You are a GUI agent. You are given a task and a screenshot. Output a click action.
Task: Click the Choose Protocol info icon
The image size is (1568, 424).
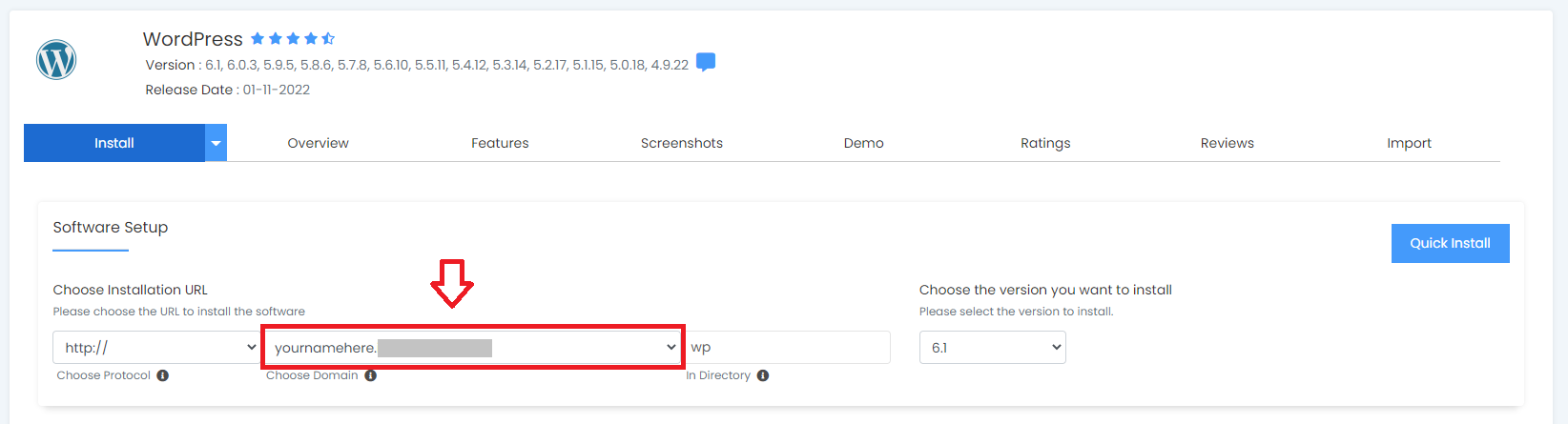coord(163,375)
